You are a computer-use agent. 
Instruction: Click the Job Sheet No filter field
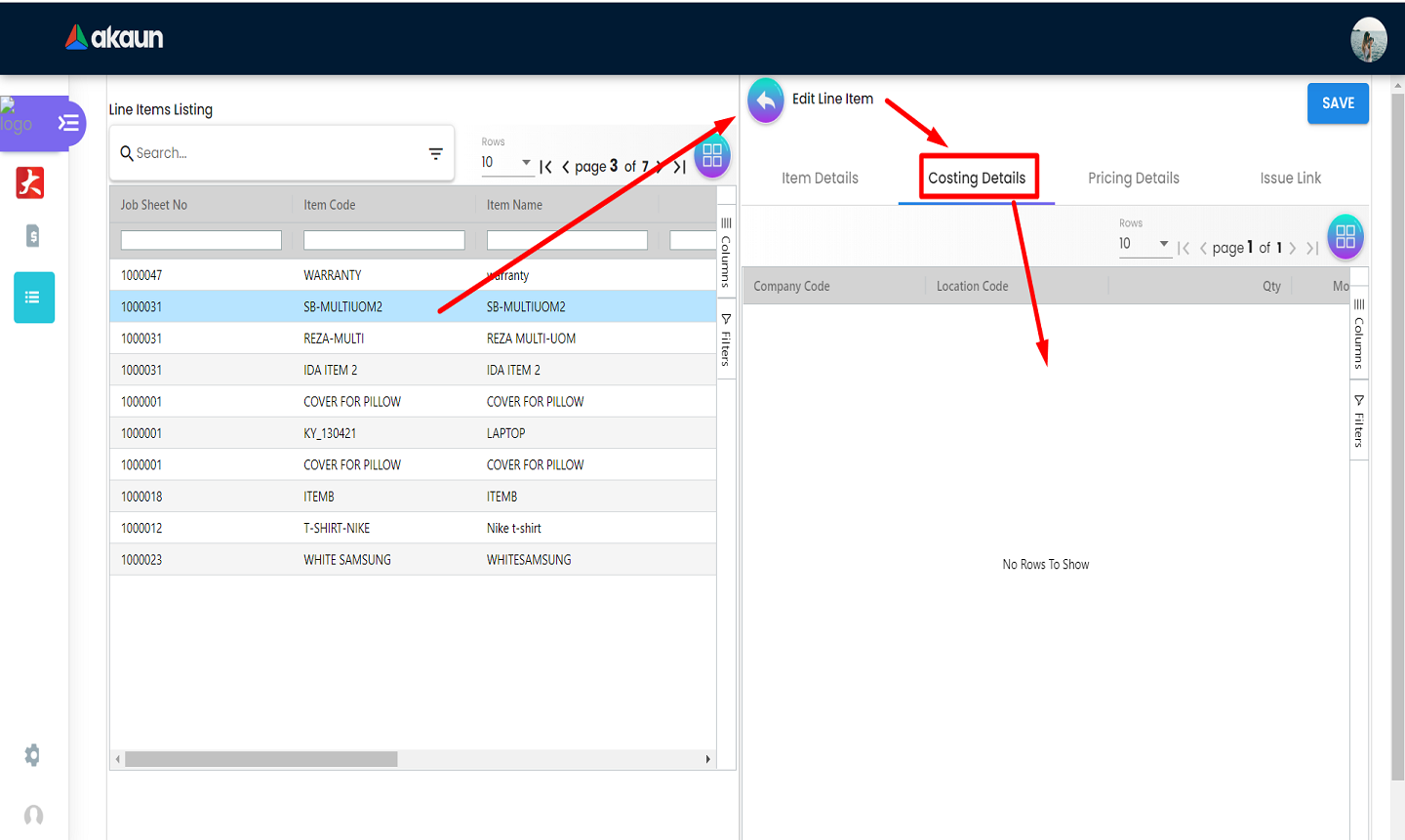[201, 240]
